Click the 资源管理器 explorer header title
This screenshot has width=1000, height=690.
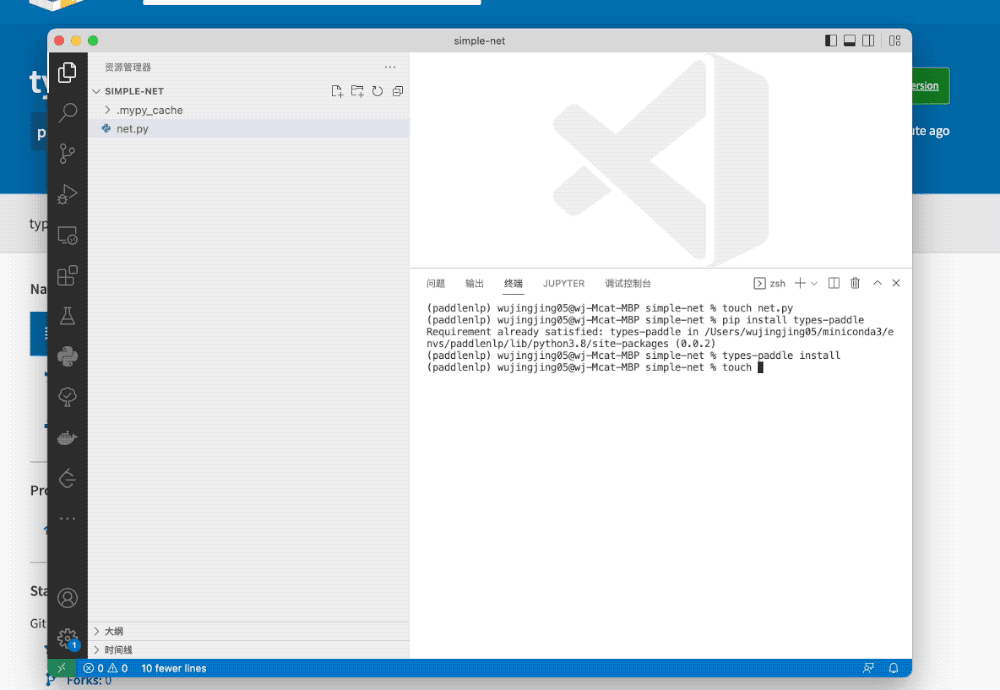[x=128, y=67]
